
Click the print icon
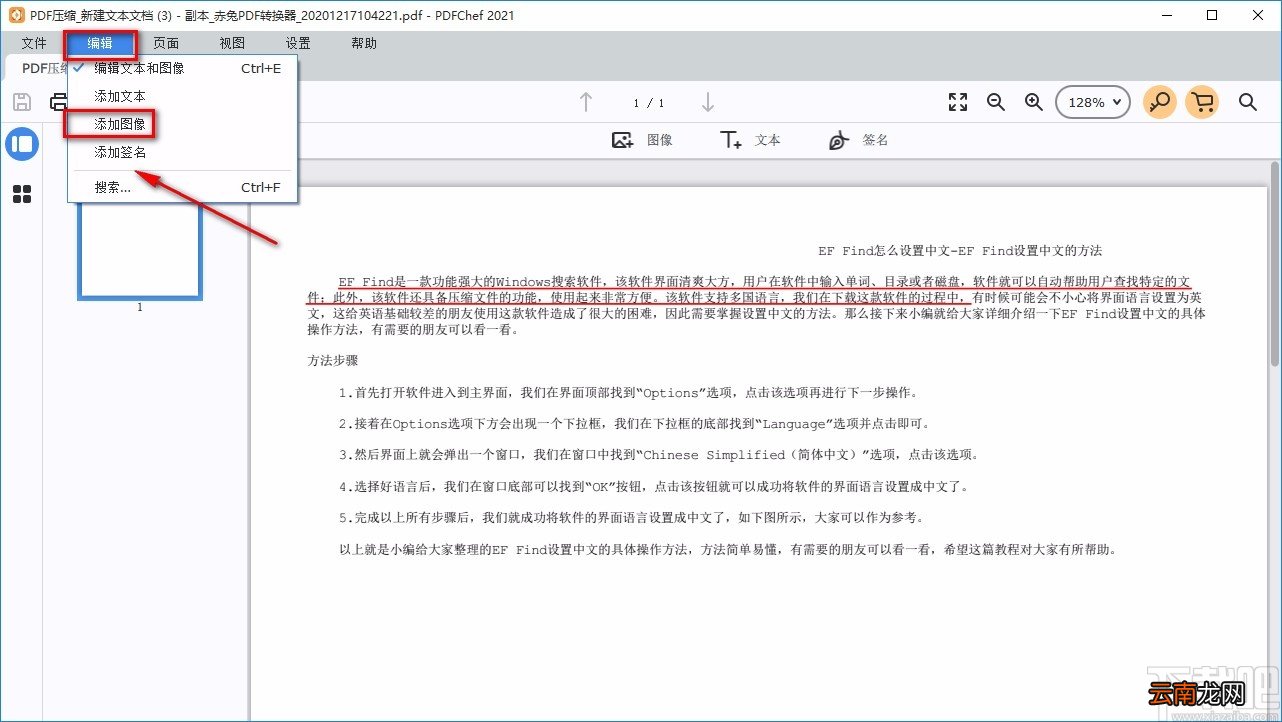[x=58, y=102]
